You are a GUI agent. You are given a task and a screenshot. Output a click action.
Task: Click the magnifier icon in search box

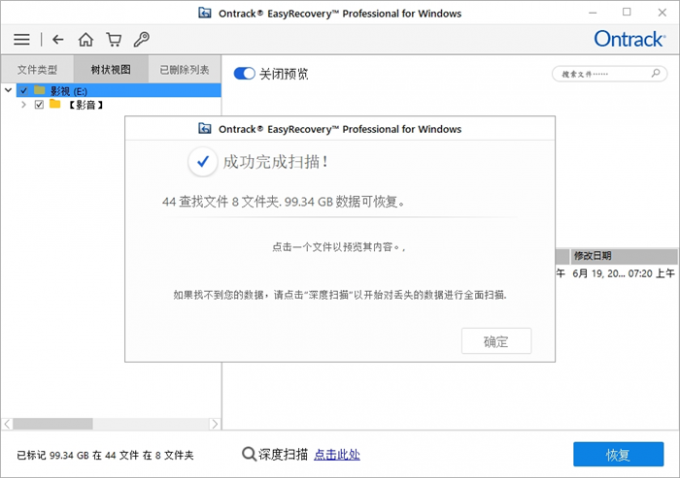point(656,74)
